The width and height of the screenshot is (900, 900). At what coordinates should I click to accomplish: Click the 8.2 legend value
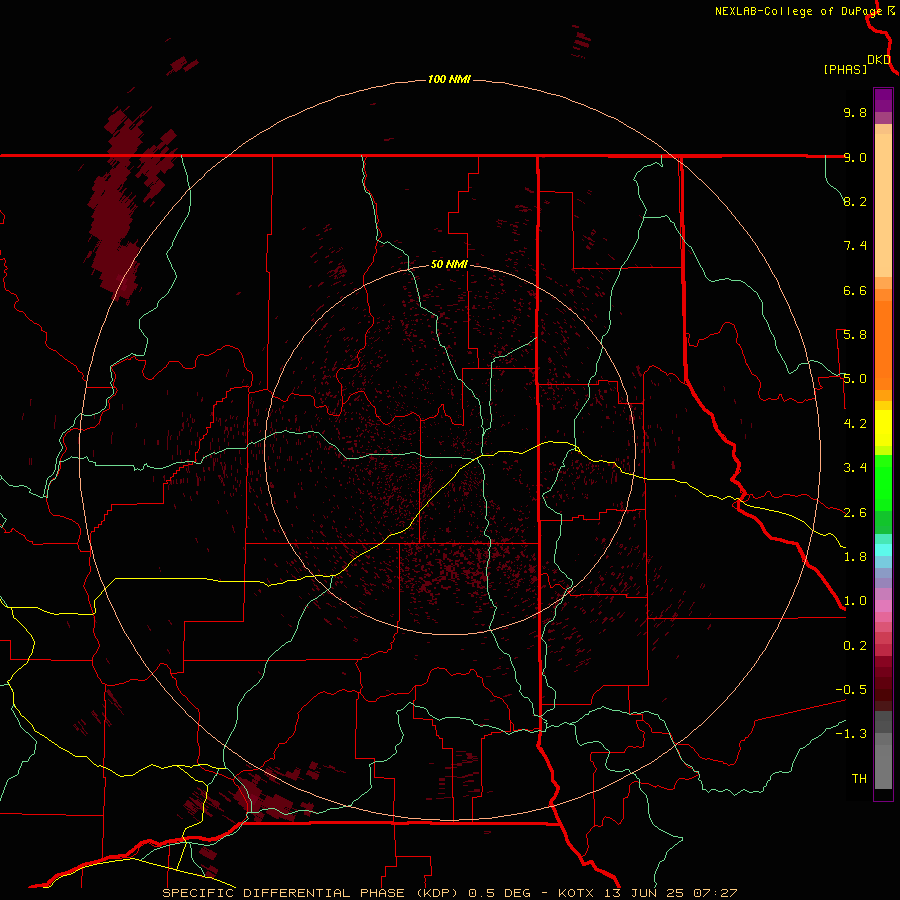pos(855,201)
